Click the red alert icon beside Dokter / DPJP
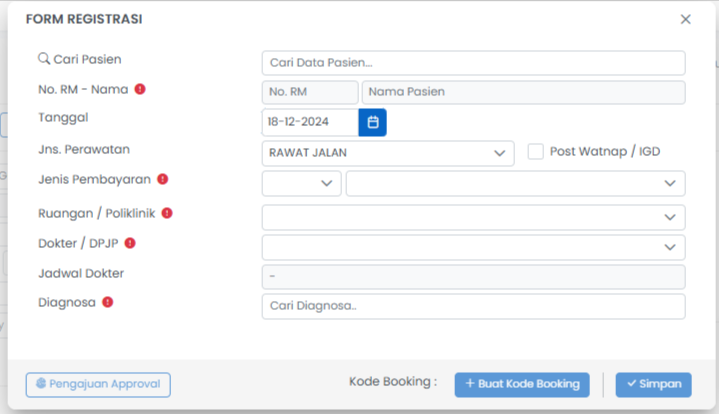 point(130,243)
